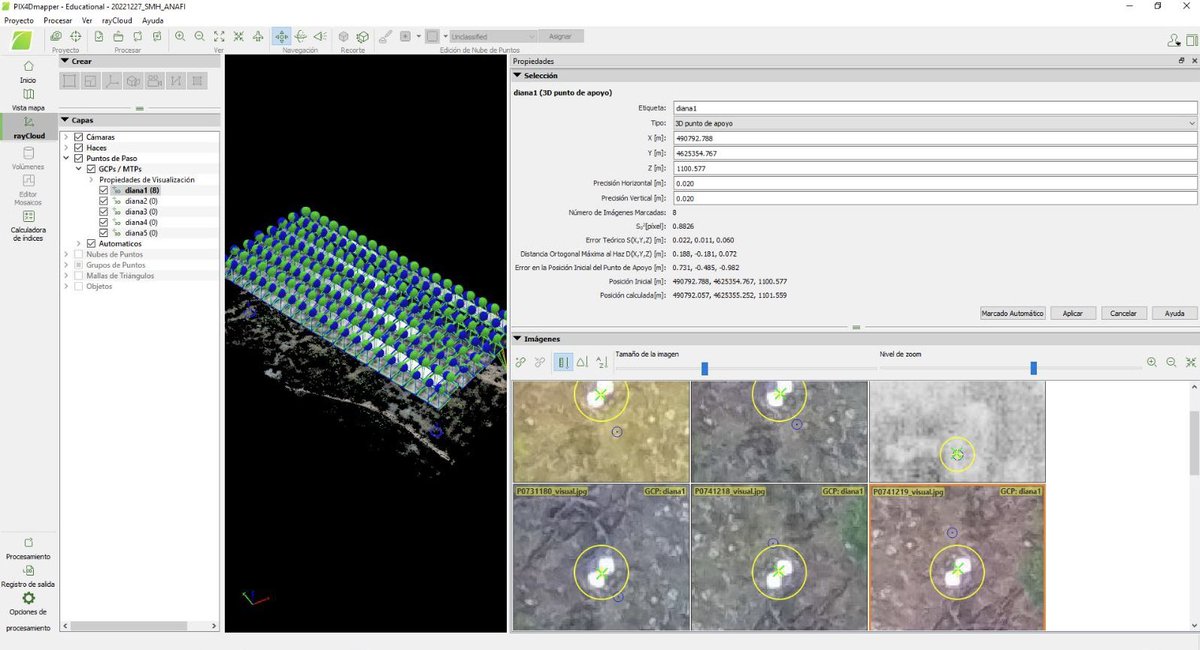Open Registro de salida log

[x=28, y=575]
